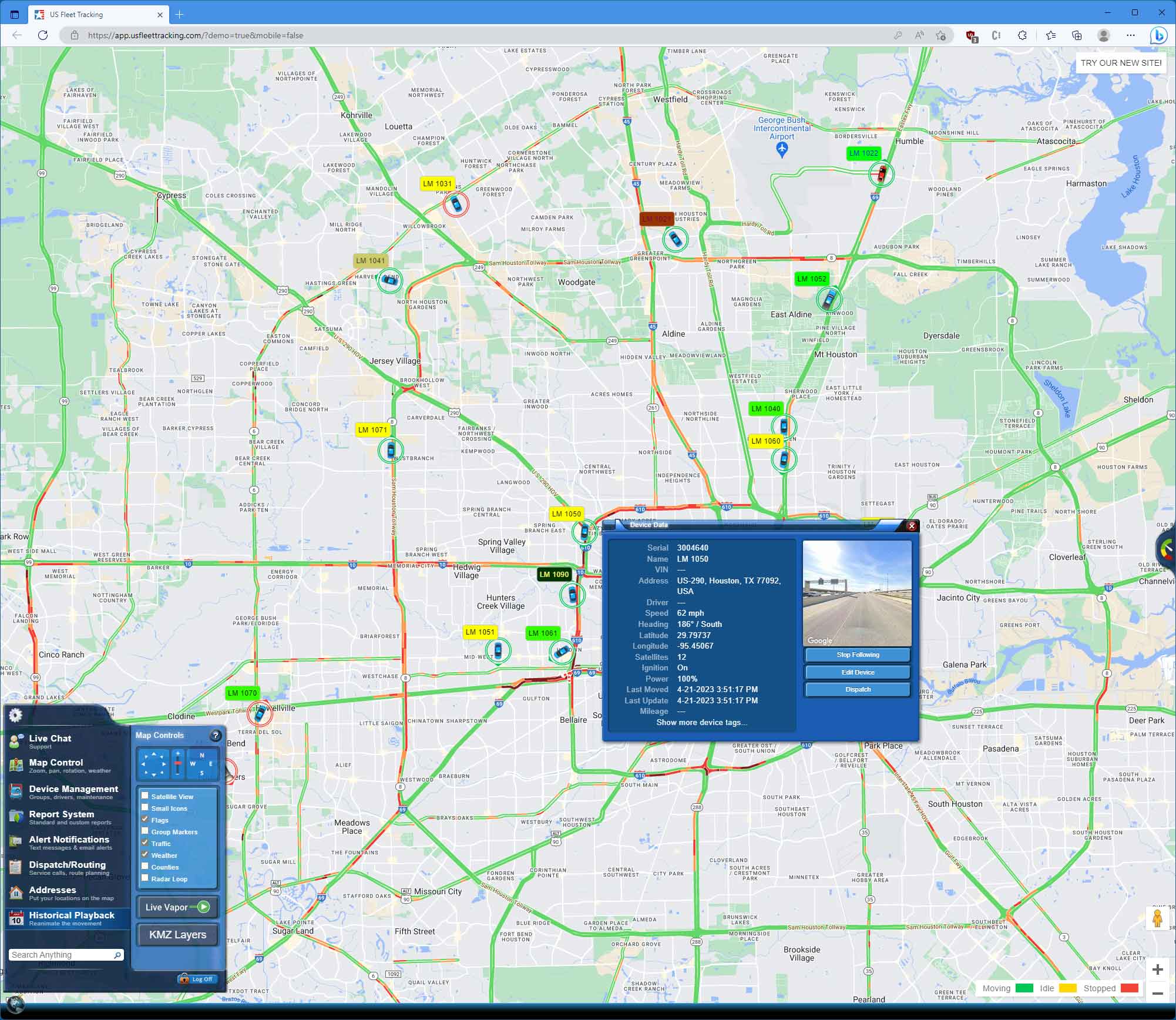This screenshot has height=1020, width=1176.
Task: Select the LM 1071 vehicle icon
Action: point(391,451)
